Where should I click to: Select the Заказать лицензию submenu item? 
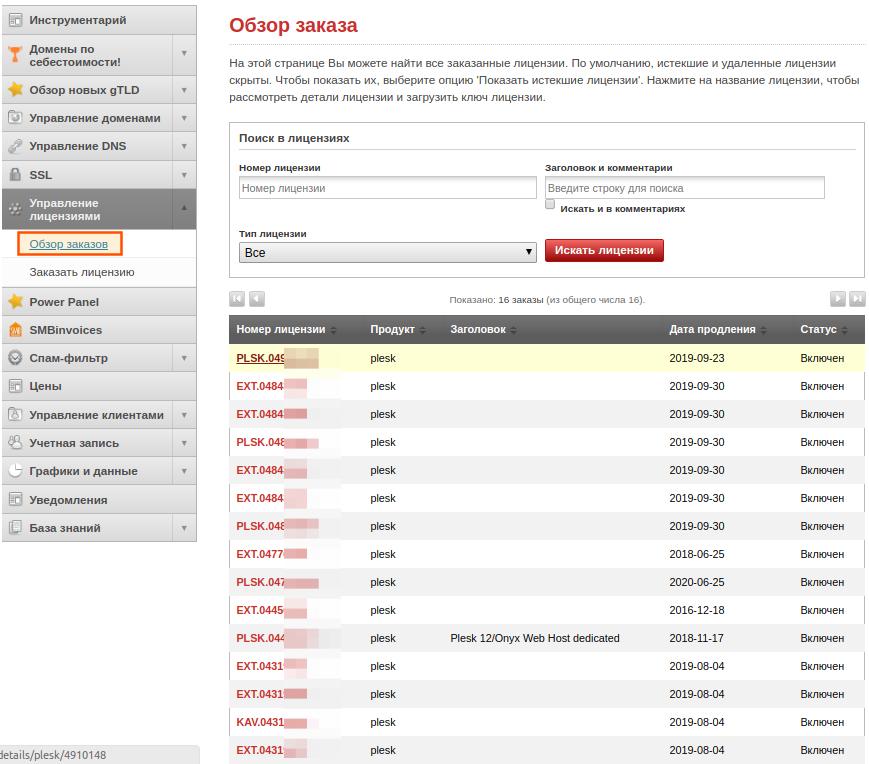(82, 272)
